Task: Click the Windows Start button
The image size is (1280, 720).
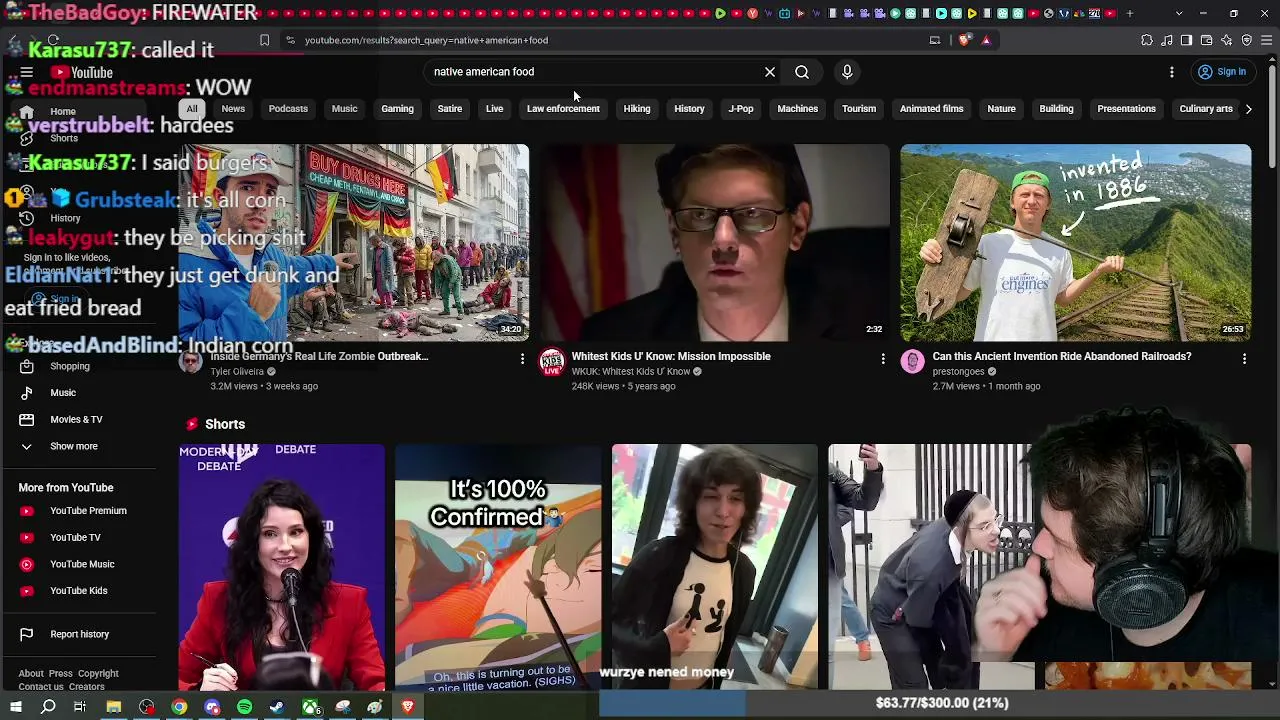Action: [16, 707]
